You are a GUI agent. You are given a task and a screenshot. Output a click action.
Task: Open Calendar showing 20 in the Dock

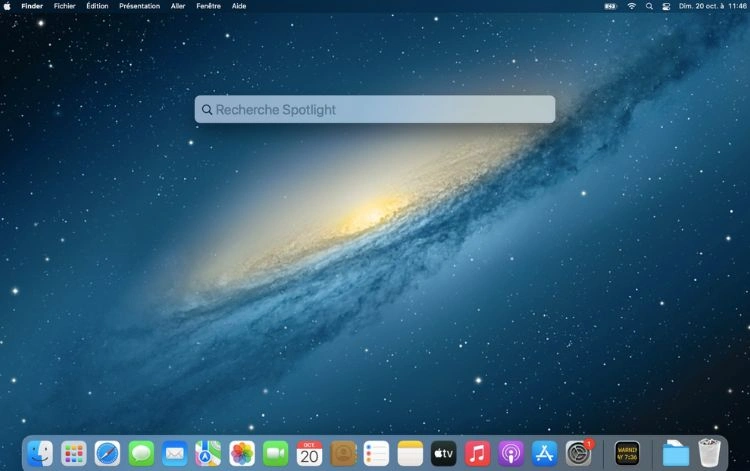pos(309,453)
